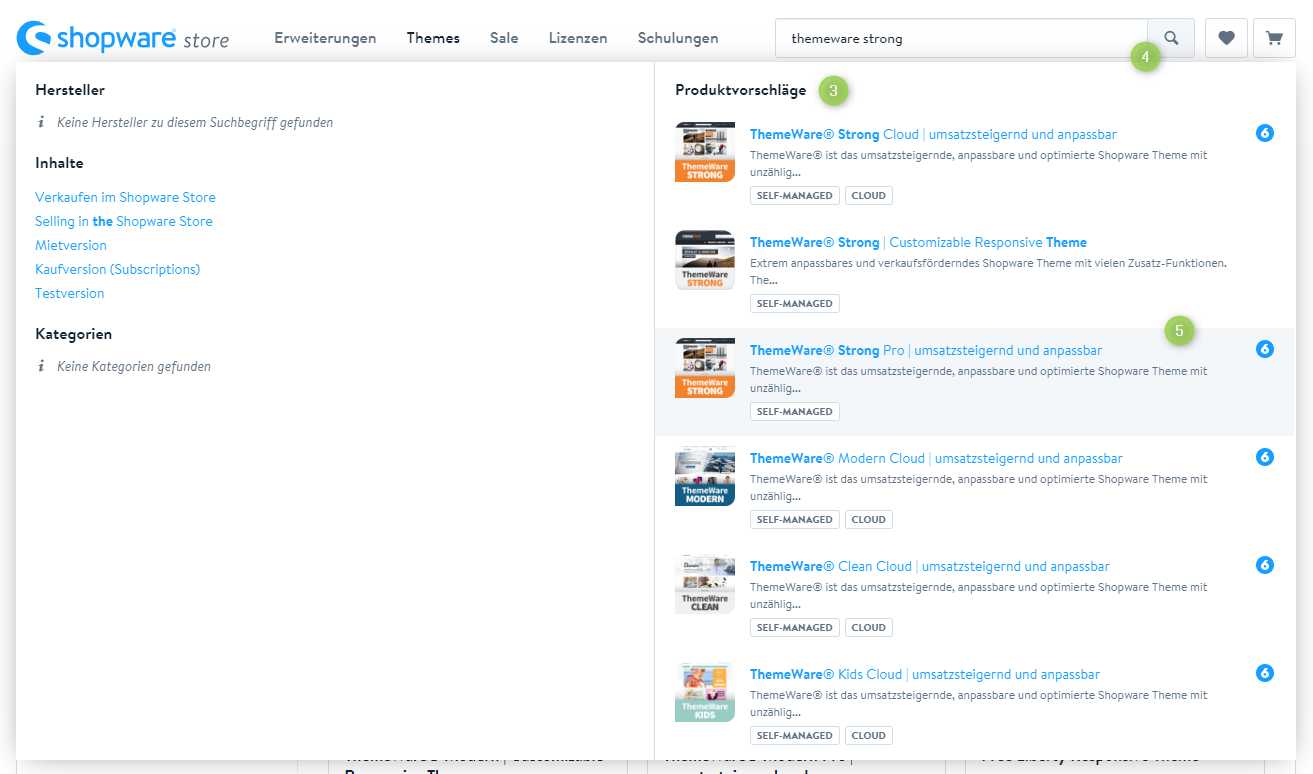Image resolution: width=1313 pixels, height=774 pixels.
Task: Click SELF-MANAGED tag on Customizable Responsive Theme
Action: click(795, 304)
